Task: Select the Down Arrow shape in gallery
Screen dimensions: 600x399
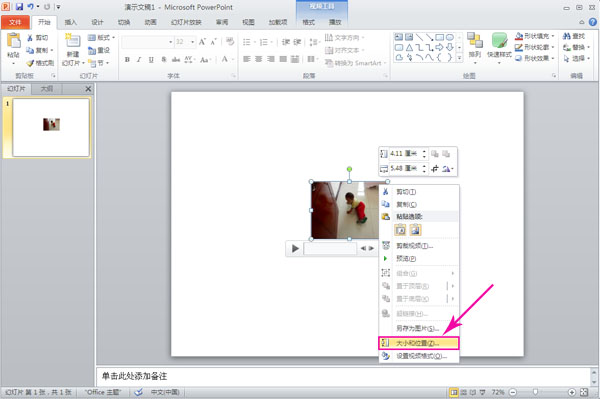Action: coord(450,47)
